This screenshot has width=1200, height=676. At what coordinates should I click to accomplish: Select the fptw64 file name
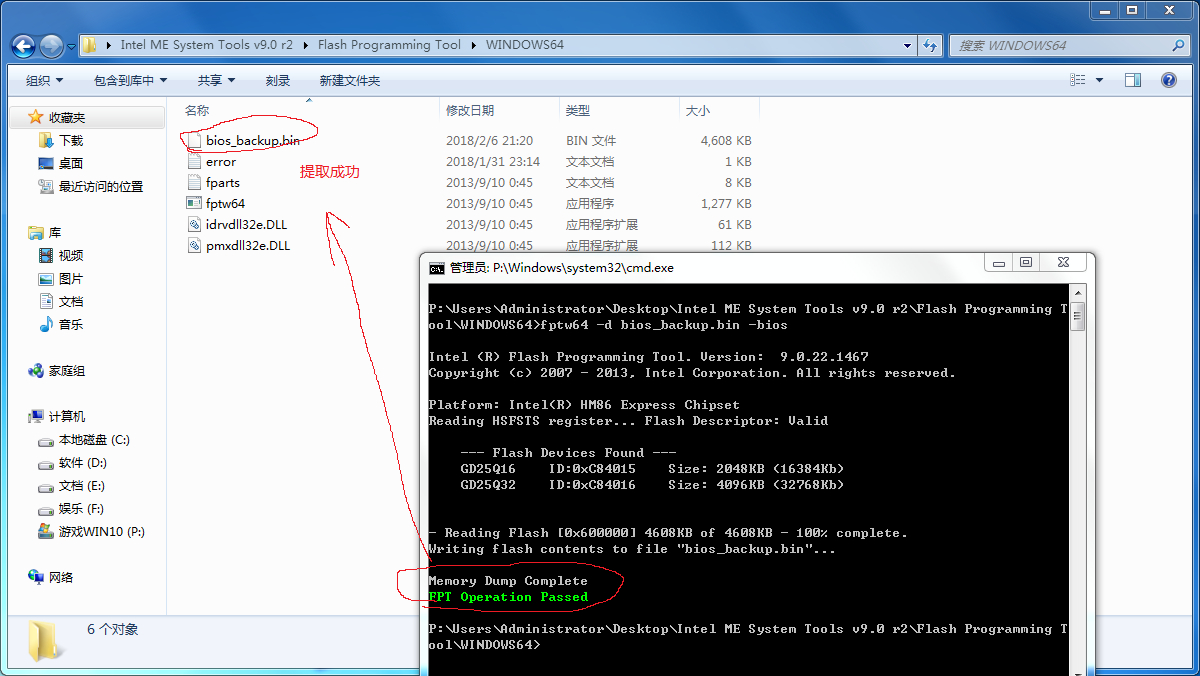(x=226, y=204)
